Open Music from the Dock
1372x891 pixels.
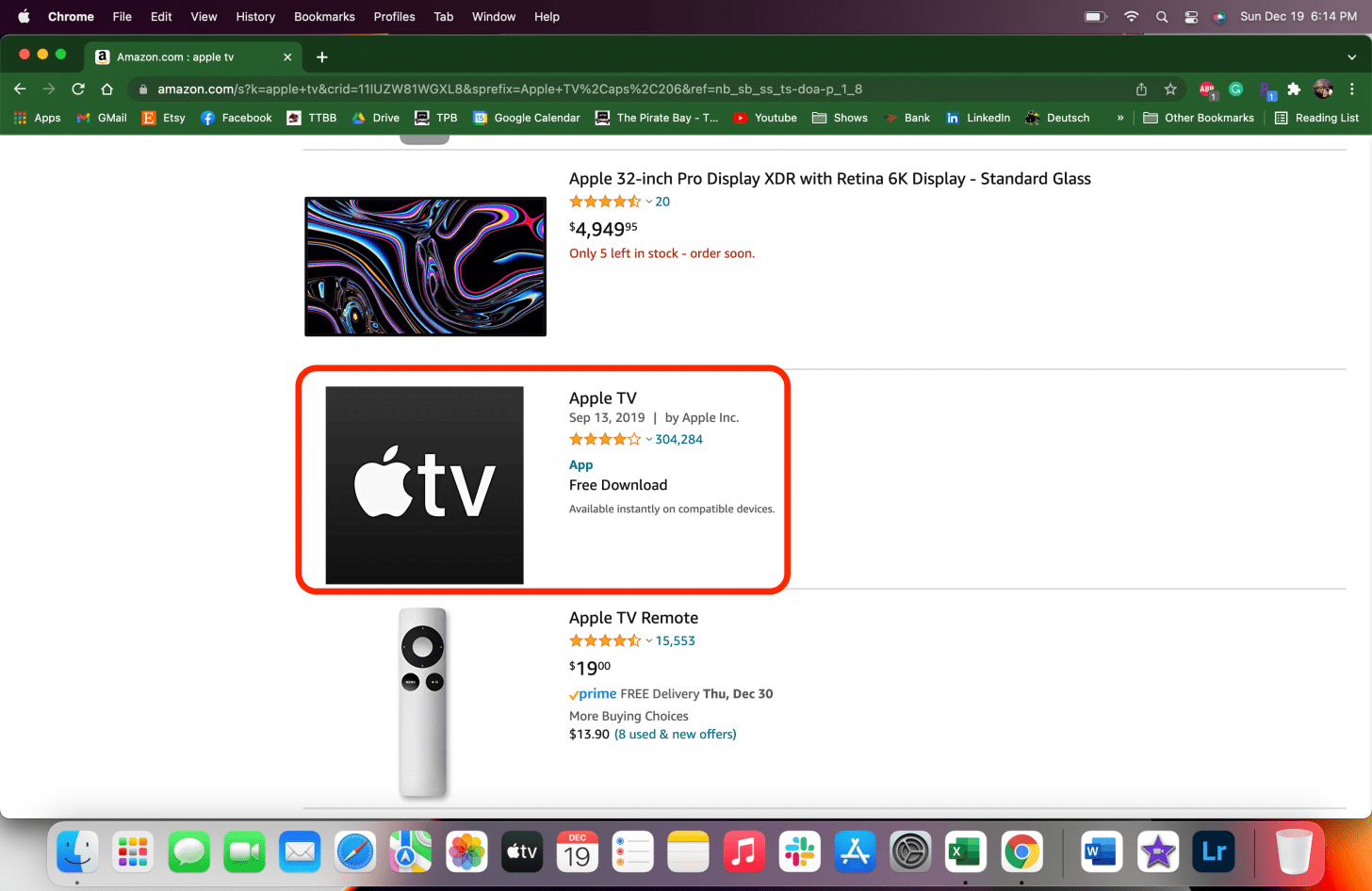[x=744, y=852]
